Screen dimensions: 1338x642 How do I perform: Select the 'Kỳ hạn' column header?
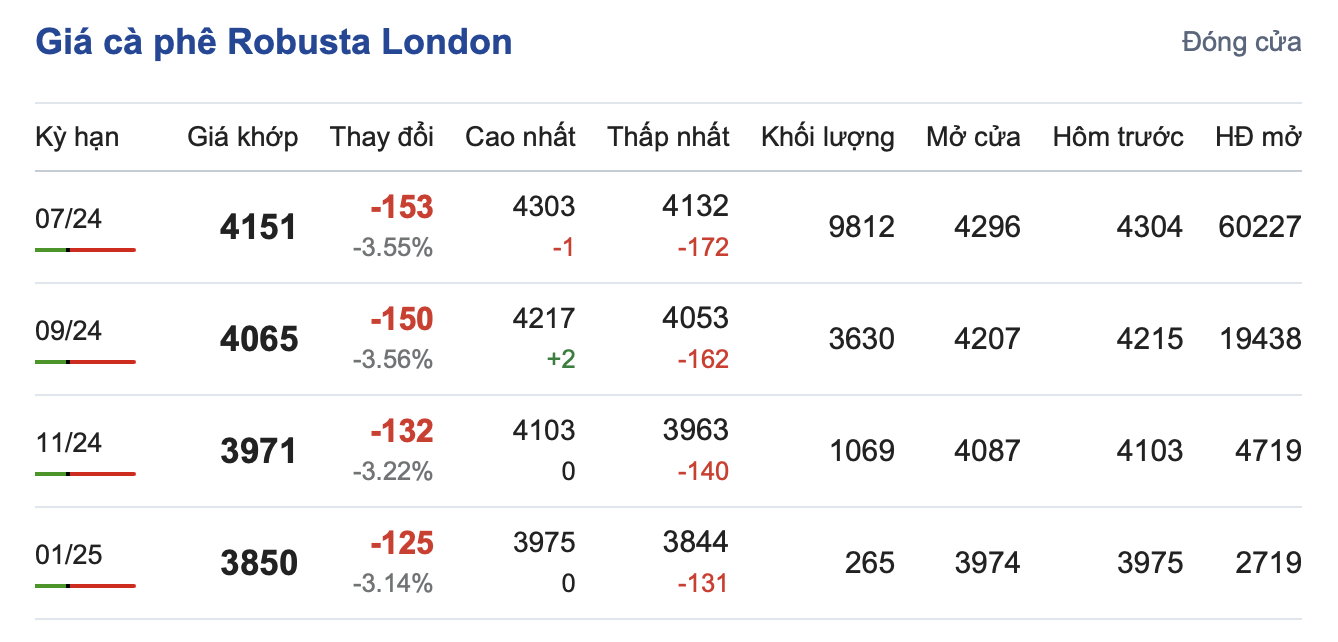click(x=77, y=137)
